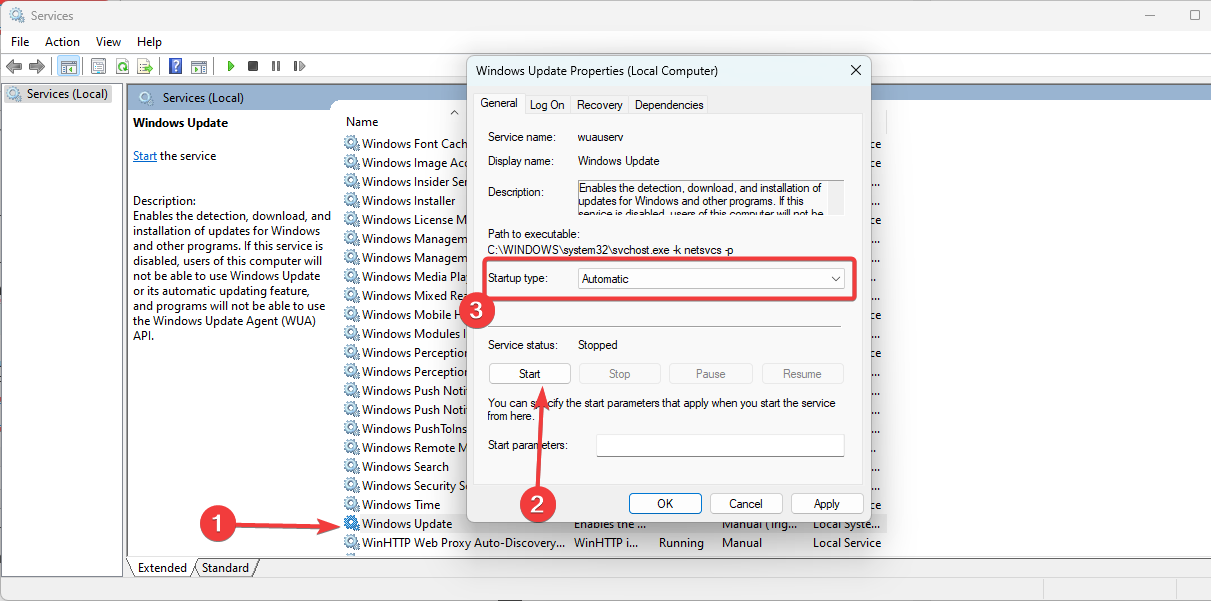
Task: Click the gear icon beside Windows Installer
Action: (x=352, y=200)
